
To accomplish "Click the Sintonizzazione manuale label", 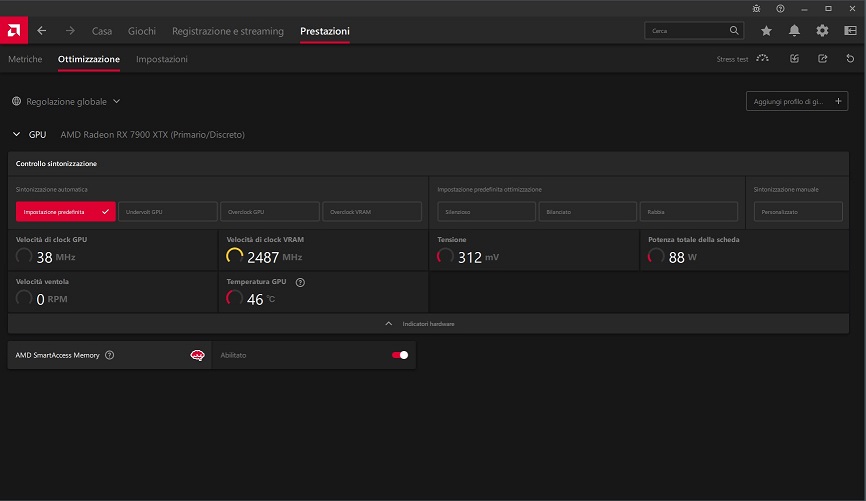I will [786, 189].
